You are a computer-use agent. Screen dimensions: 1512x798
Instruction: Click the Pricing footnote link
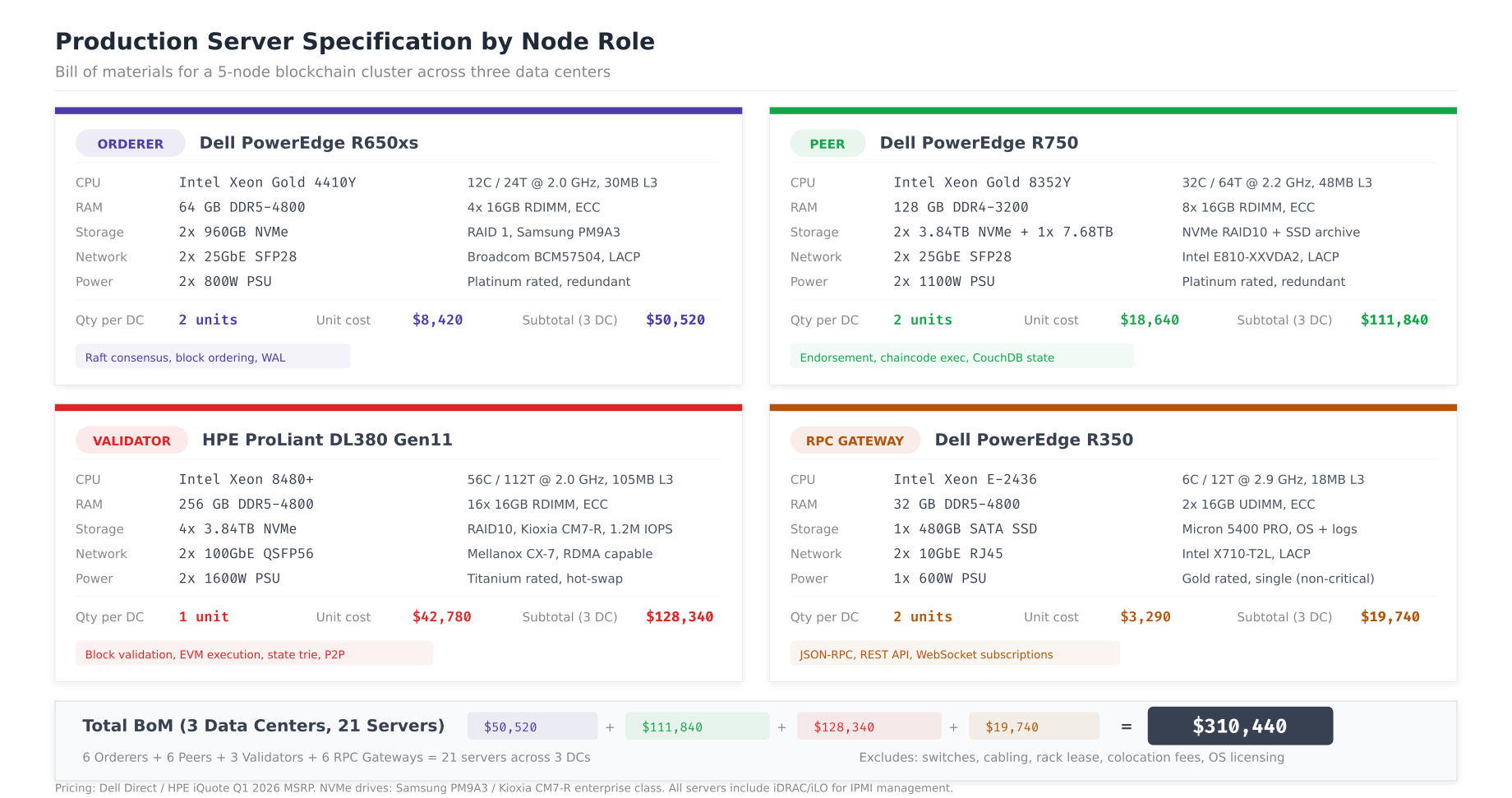pos(503,787)
